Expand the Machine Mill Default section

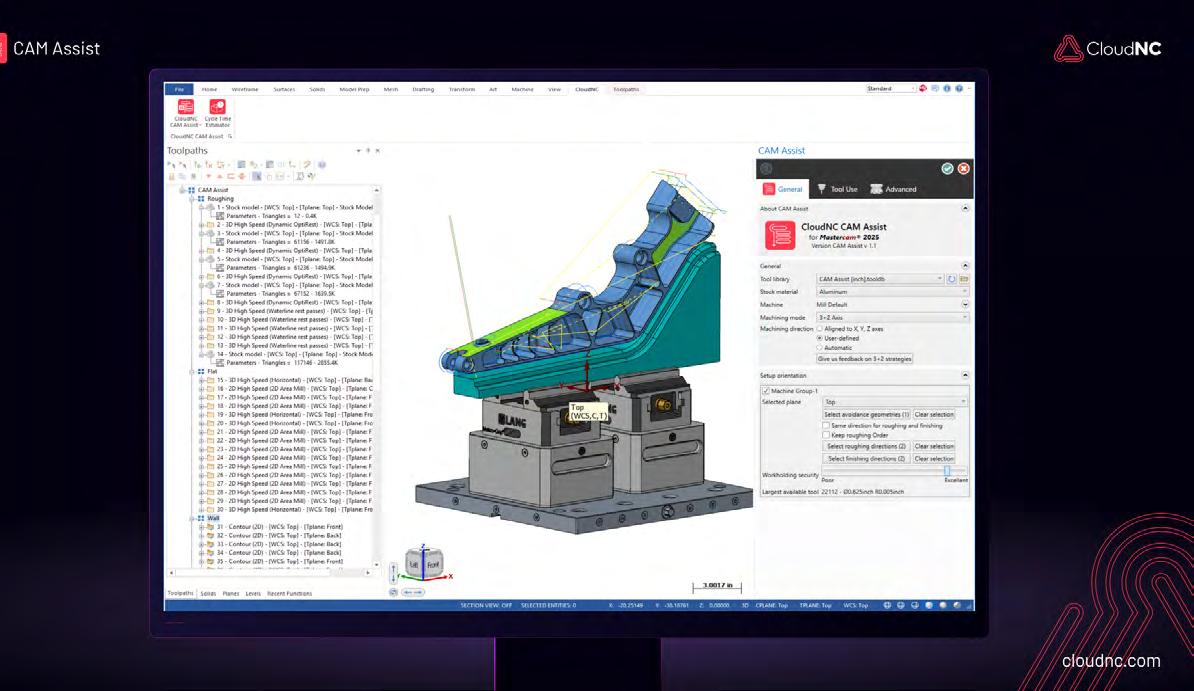click(965, 305)
